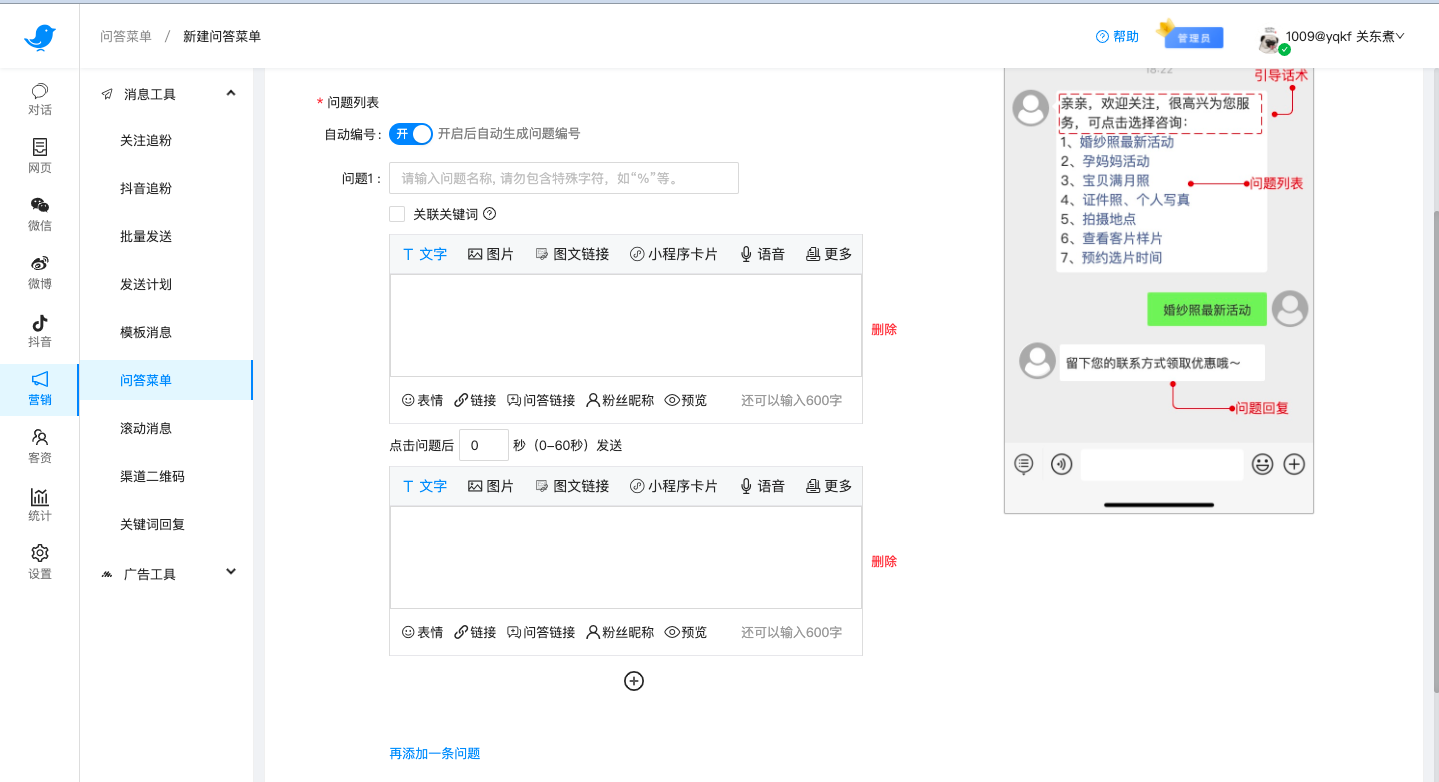The width and height of the screenshot is (1439, 782).
Task: Select the 抖音 channel in the left sidebar
Action: coord(39,330)
